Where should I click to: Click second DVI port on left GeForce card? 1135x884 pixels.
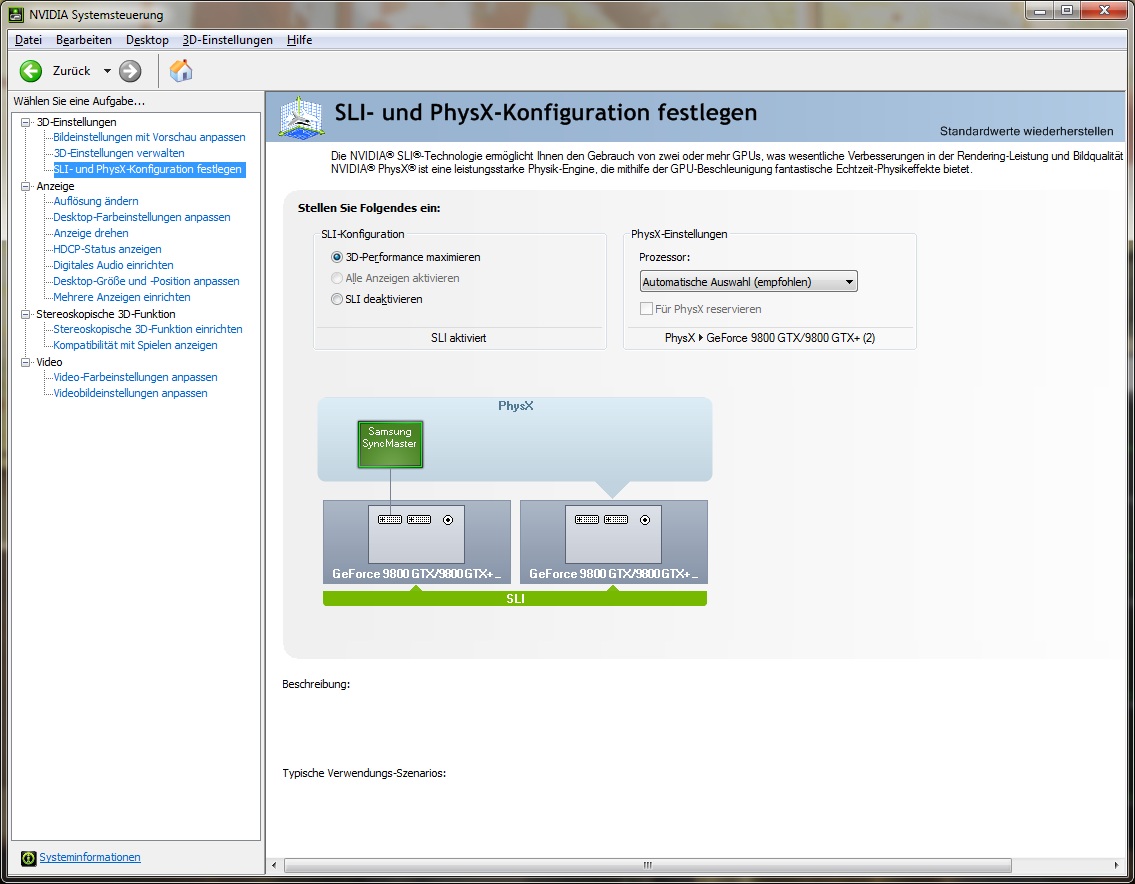click(x=419, y=520)
